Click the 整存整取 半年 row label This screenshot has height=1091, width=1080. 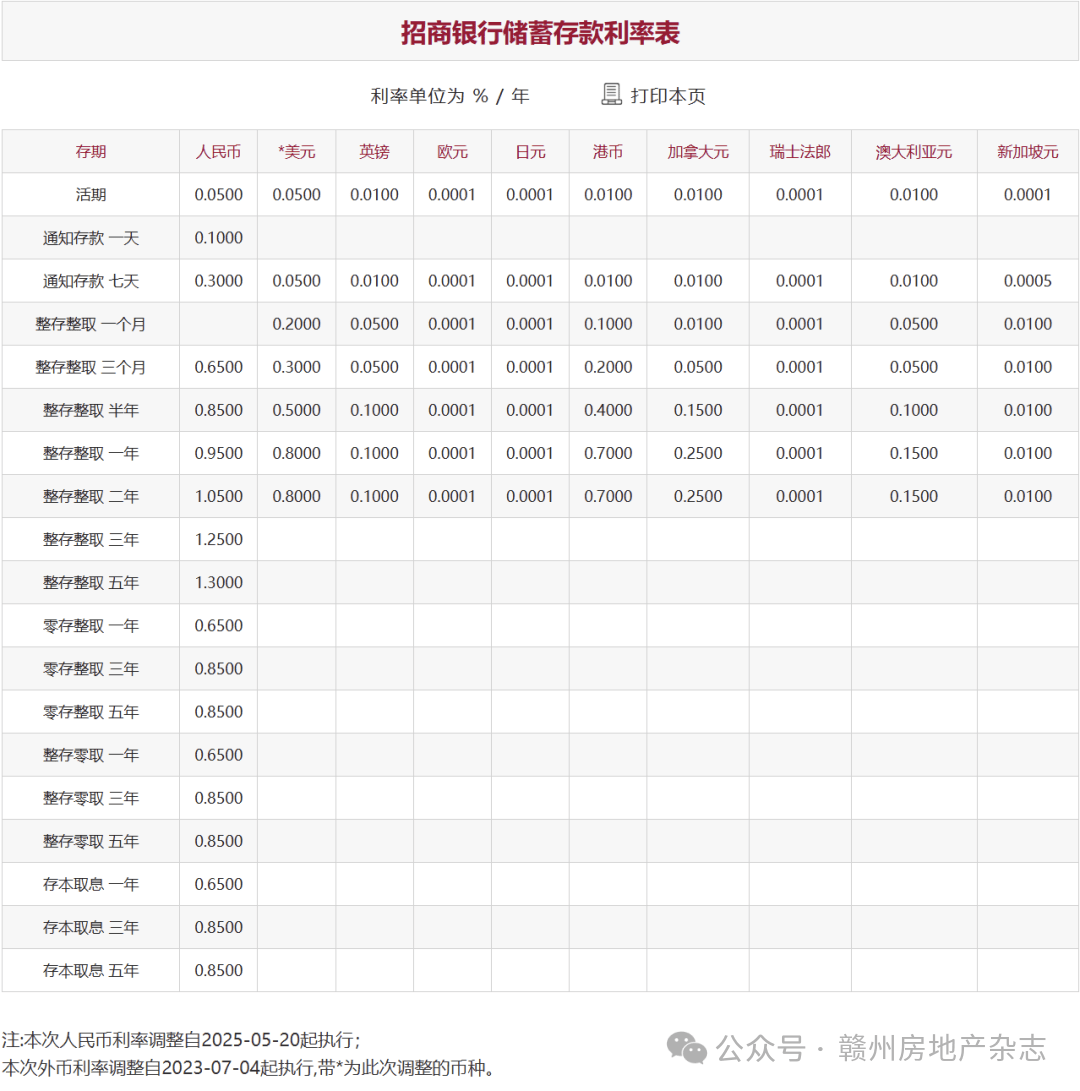pyautogui.click(x=90, y=411)
